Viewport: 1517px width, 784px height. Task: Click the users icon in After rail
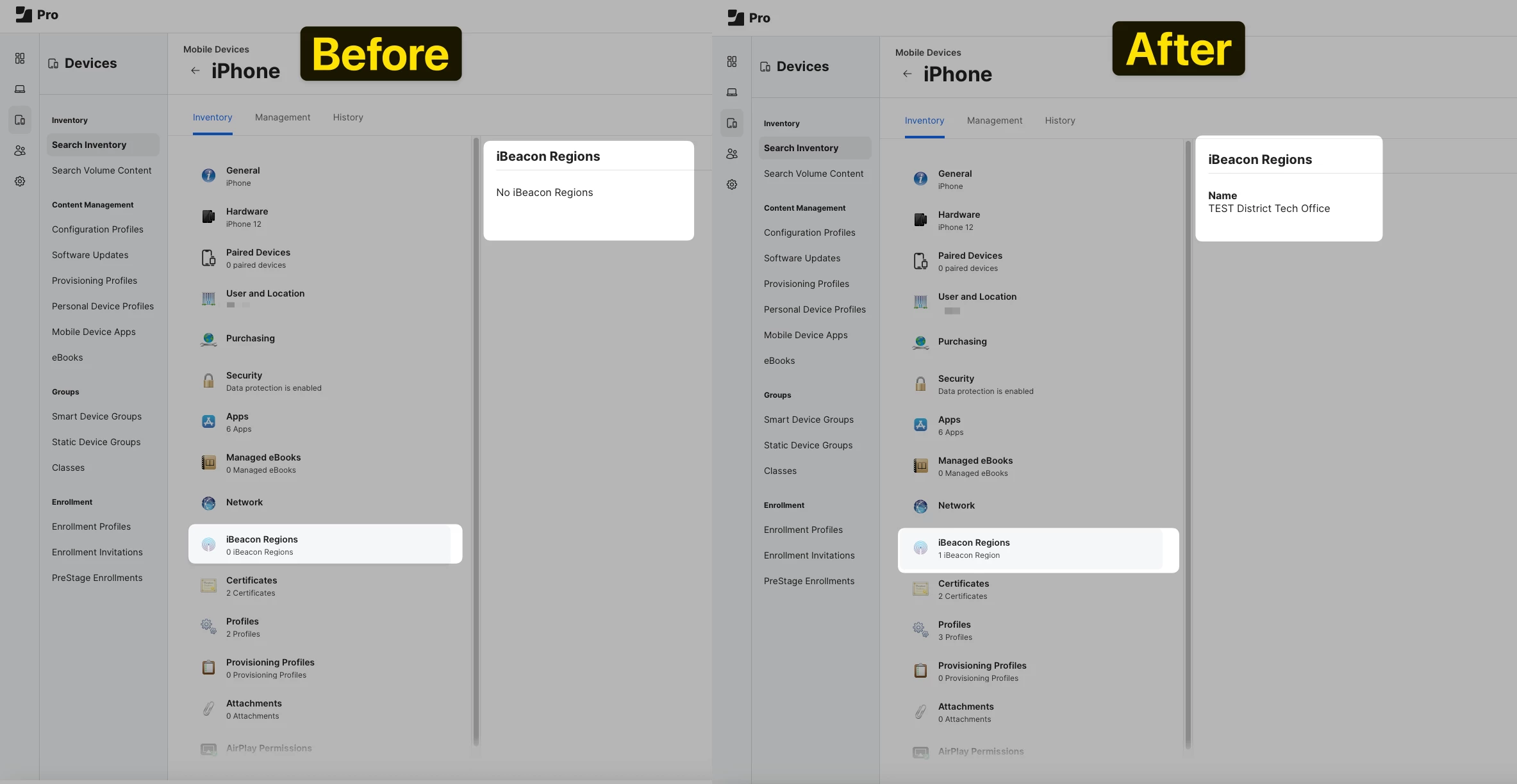pyautogui.click(x=732, y=154)
